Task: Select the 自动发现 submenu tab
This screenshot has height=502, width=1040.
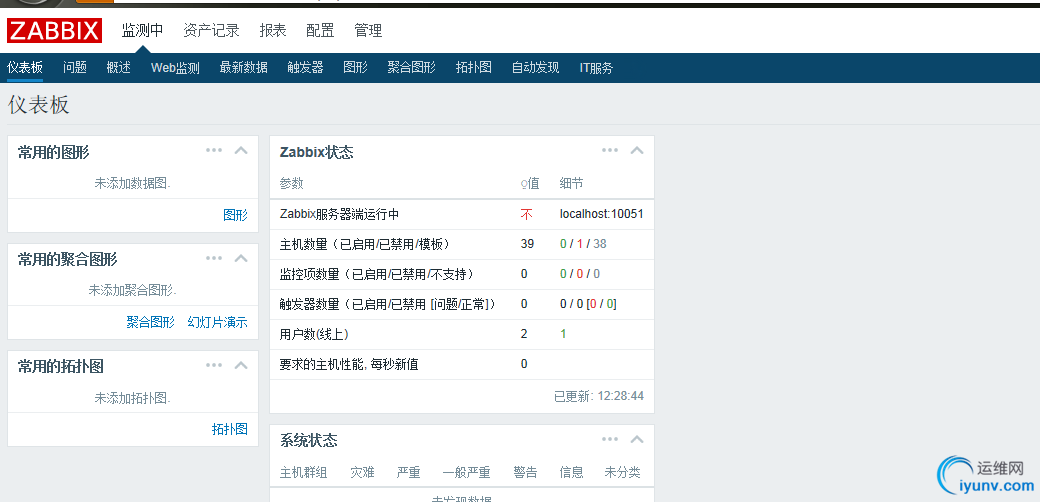Action: coord(535,67)
